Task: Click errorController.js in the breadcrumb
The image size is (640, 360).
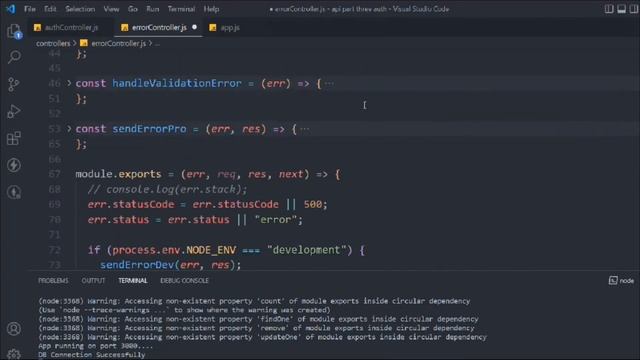Action: (118, 43)
